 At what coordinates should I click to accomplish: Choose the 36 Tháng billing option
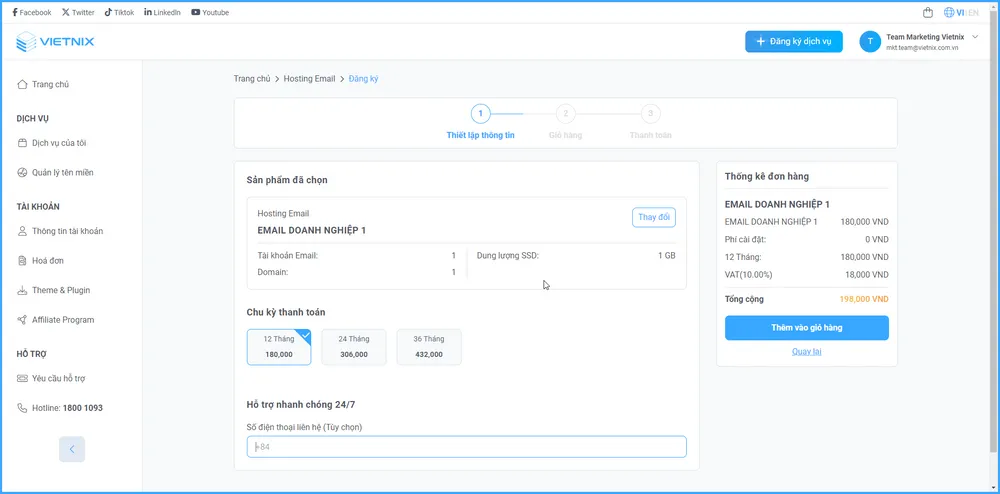pos(428,346)
